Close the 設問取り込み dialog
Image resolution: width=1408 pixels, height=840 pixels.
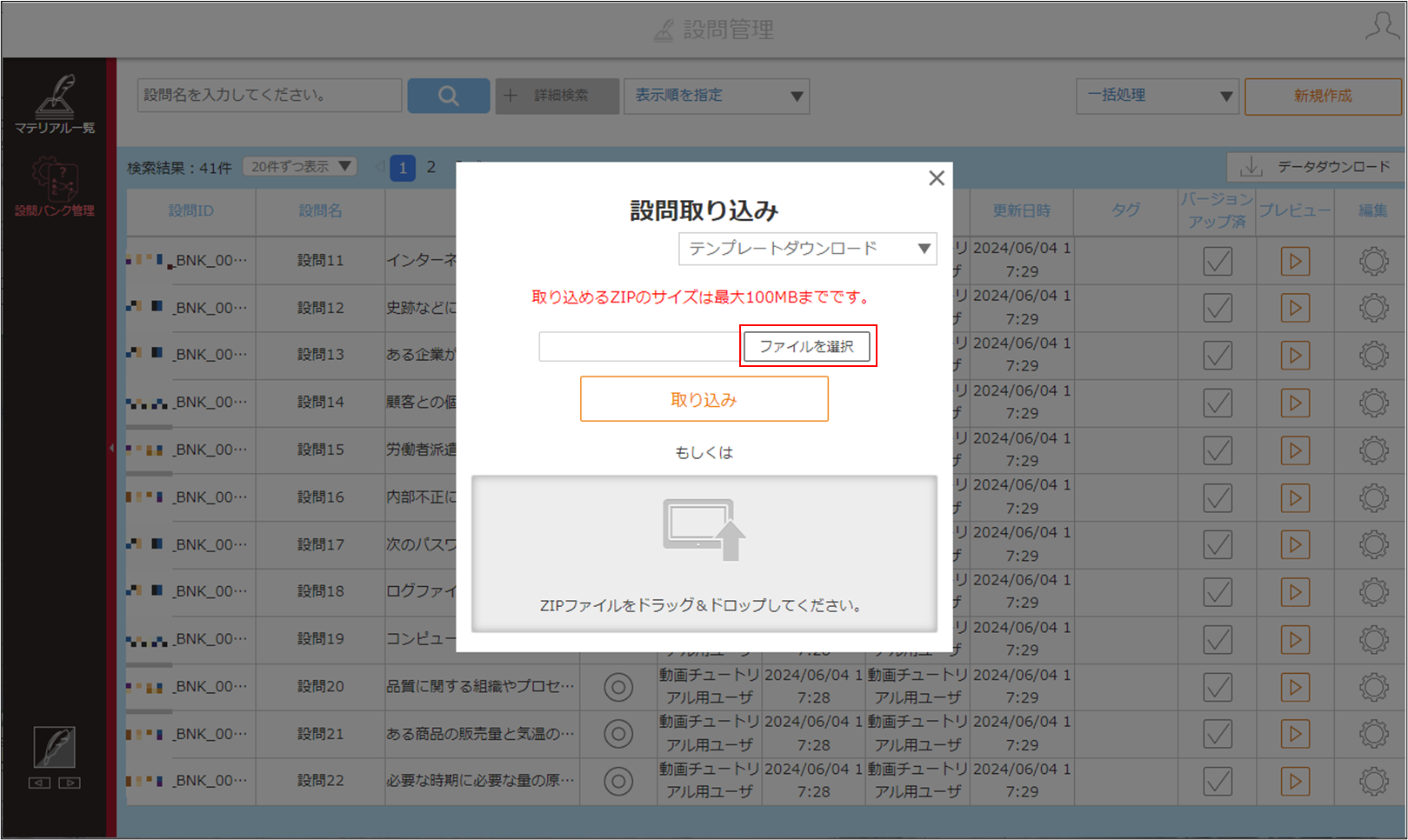click(x=937, y=178)
